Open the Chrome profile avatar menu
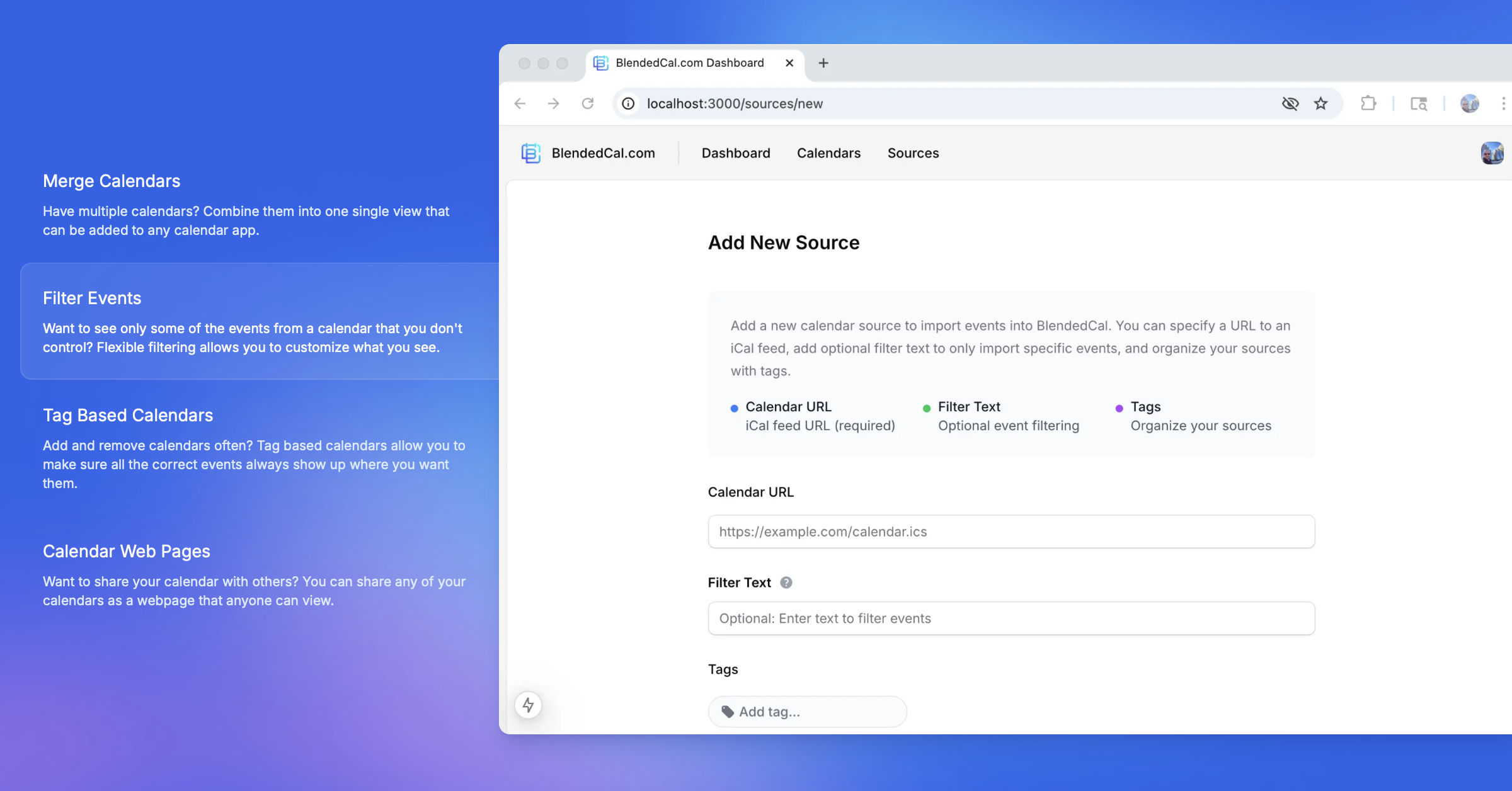The height and width of the screenshot is (791, 1512). tap(1469, 103)
